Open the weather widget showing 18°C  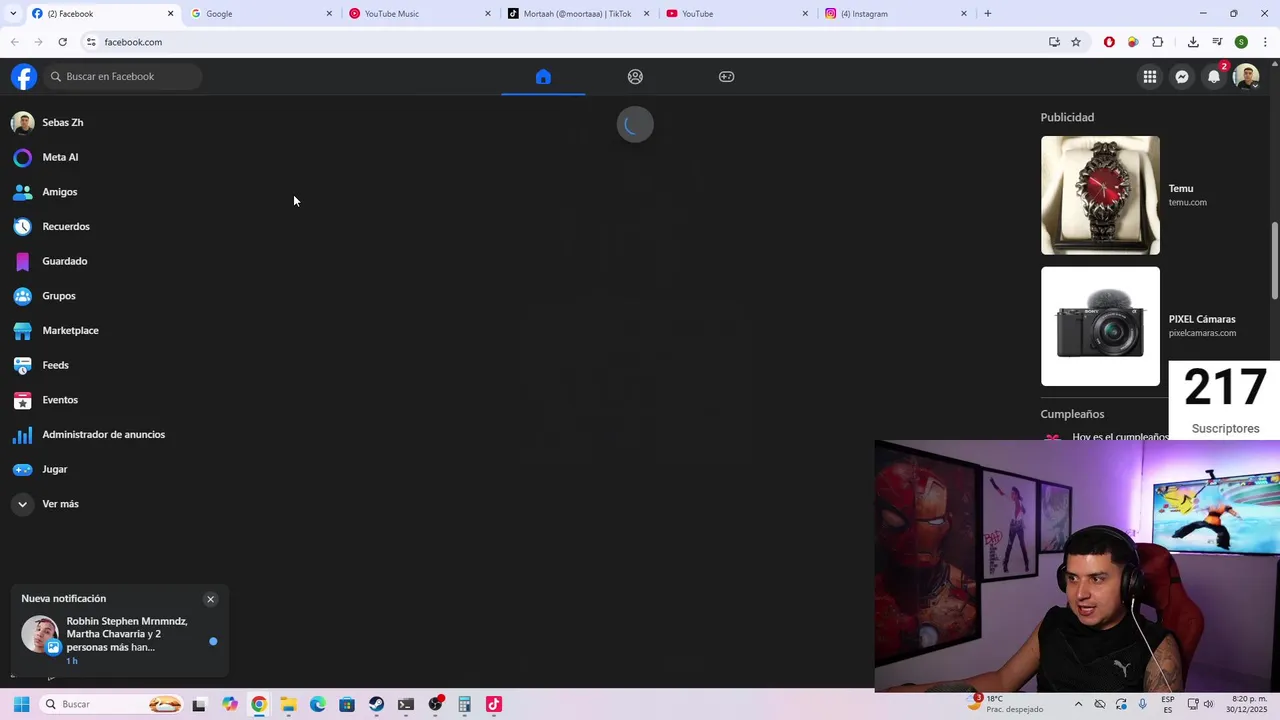(x=1005, y=704)
